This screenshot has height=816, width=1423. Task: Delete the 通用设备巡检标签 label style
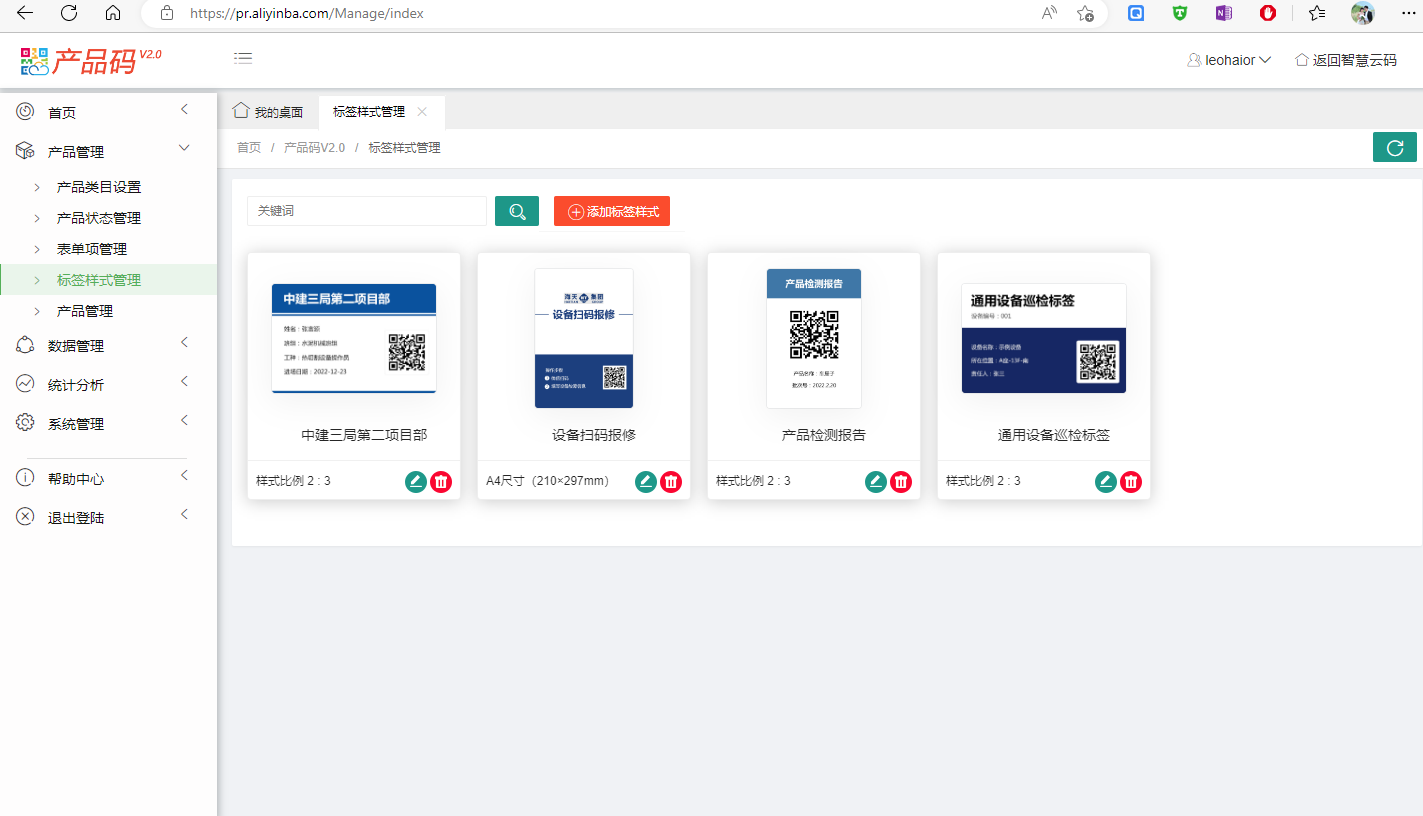pyautogui.click(x=1131, y=482)
